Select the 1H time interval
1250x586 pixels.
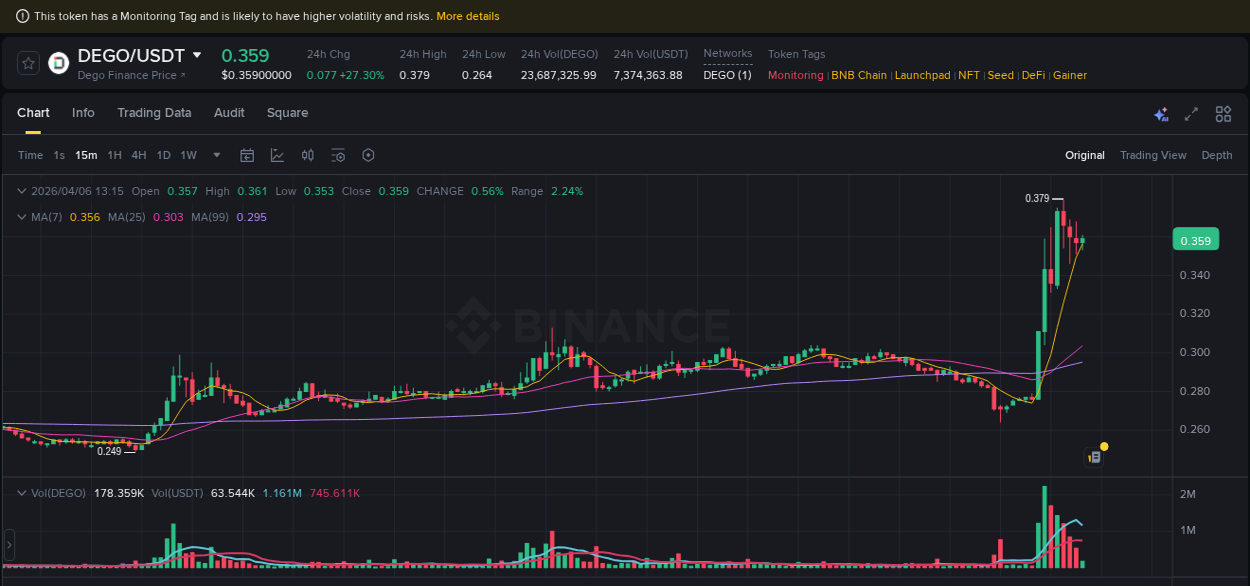(x=115, y=155)
